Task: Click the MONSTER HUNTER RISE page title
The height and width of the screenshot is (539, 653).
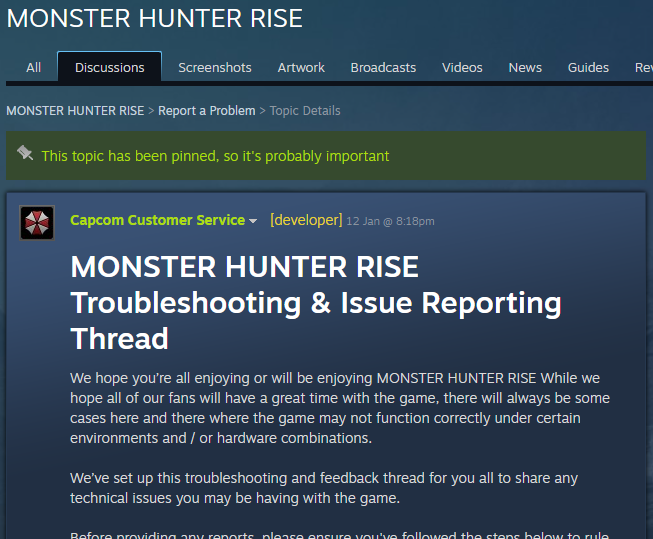Action: tap(155, 18)
